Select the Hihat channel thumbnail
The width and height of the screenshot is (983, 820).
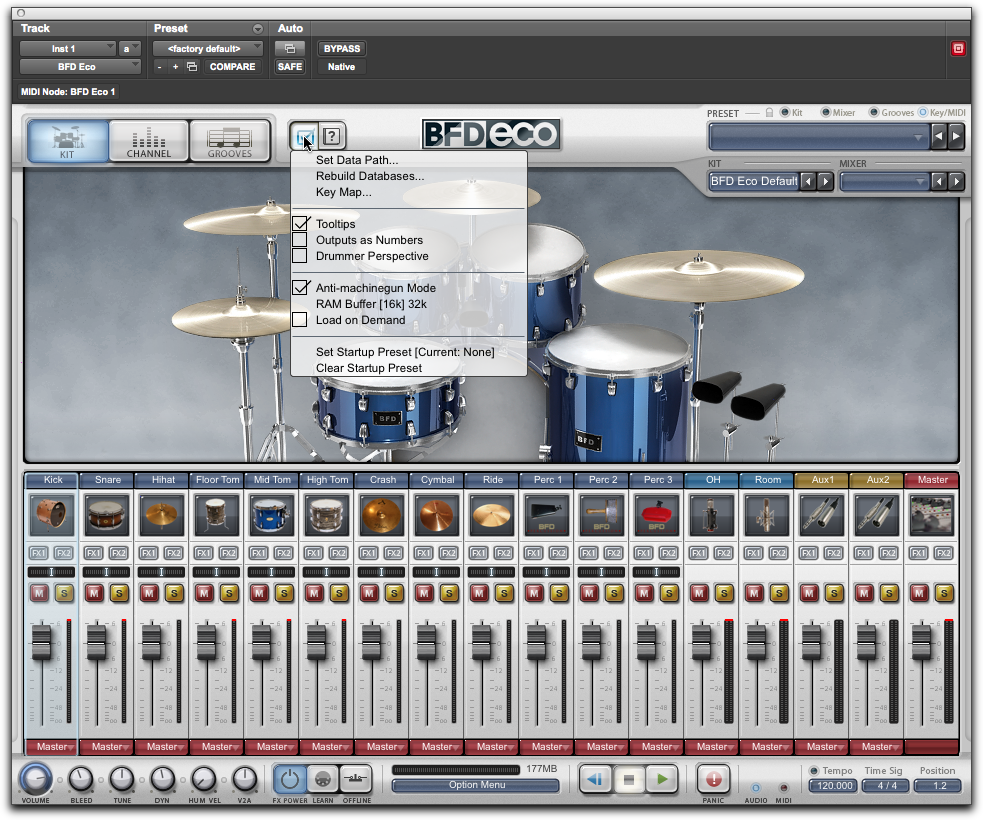point(162,515)
